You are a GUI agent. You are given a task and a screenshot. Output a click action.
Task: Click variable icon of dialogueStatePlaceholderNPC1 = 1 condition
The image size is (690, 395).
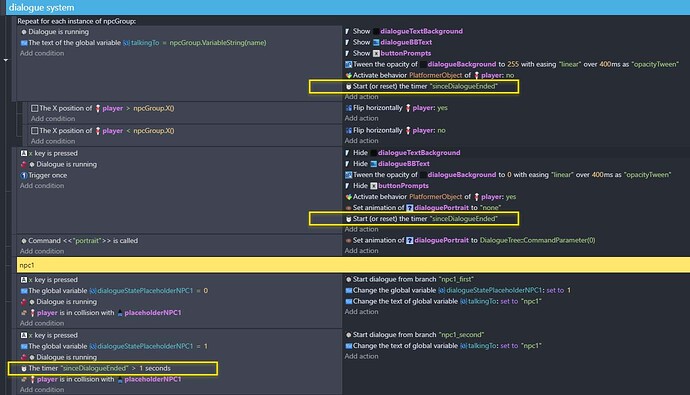(x=24, y=346)
